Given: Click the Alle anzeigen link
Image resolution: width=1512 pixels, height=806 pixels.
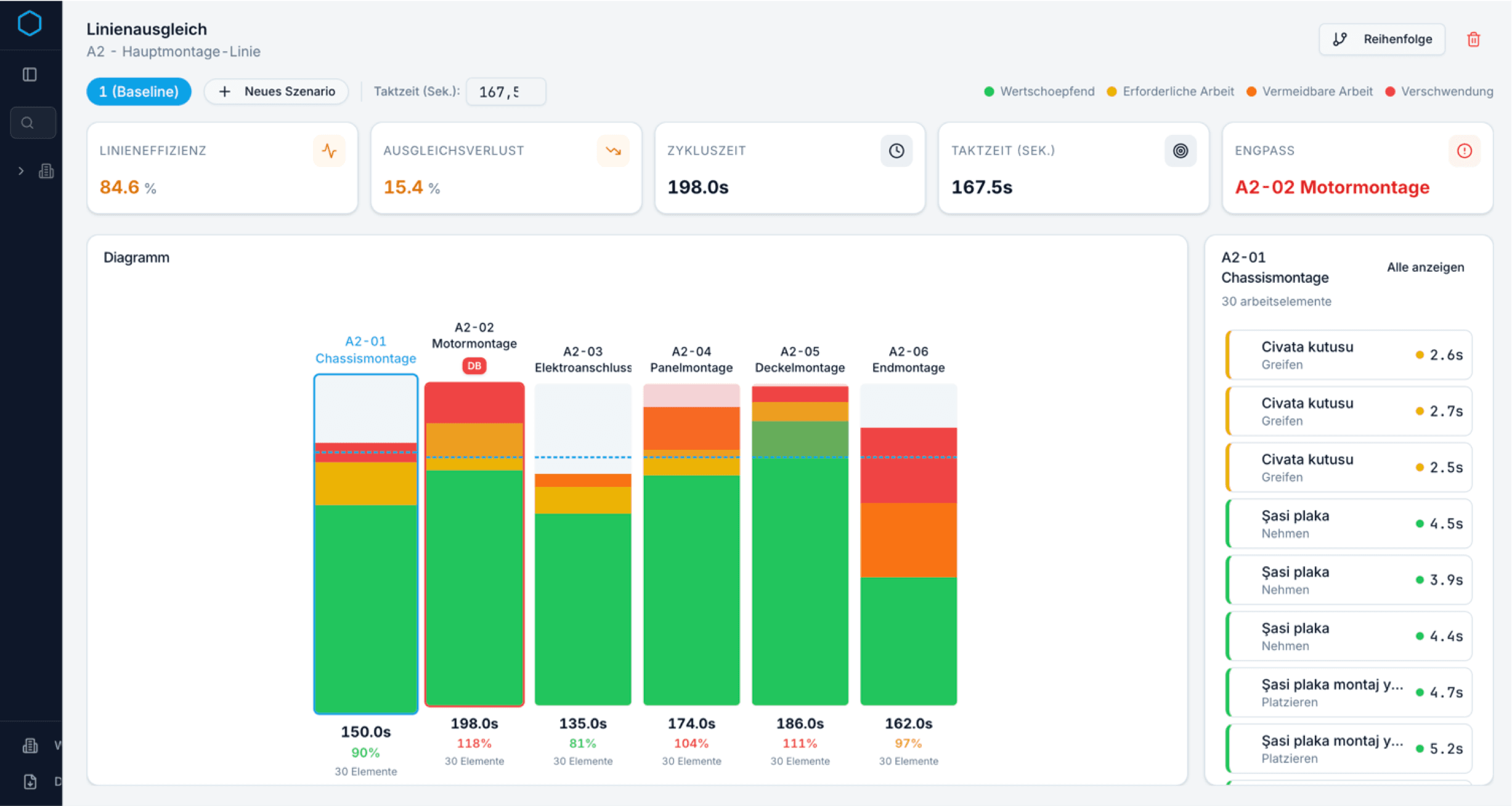Looking at the screenshot, I should (1425, 267).
